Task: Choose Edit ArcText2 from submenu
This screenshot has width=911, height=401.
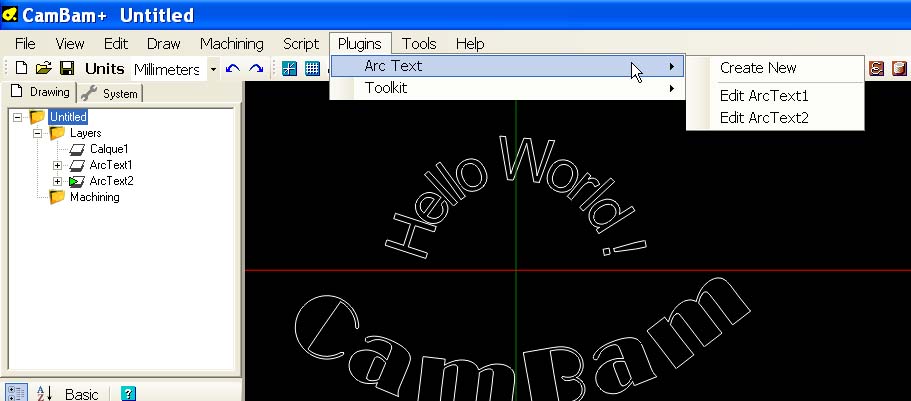Action: coord(774,118)
